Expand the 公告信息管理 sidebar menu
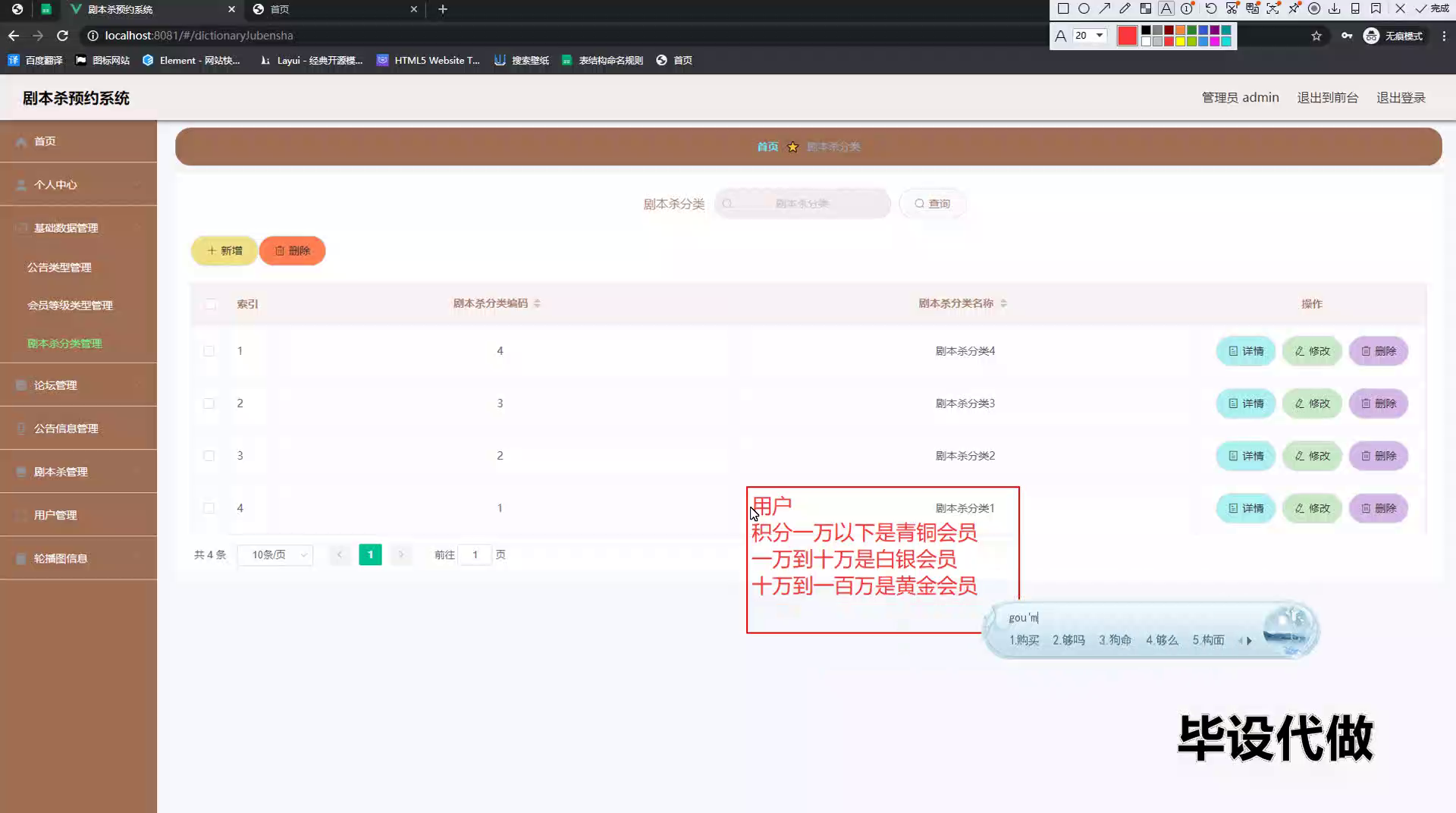This screenshot has height=813, width=1456. (79, 428)
